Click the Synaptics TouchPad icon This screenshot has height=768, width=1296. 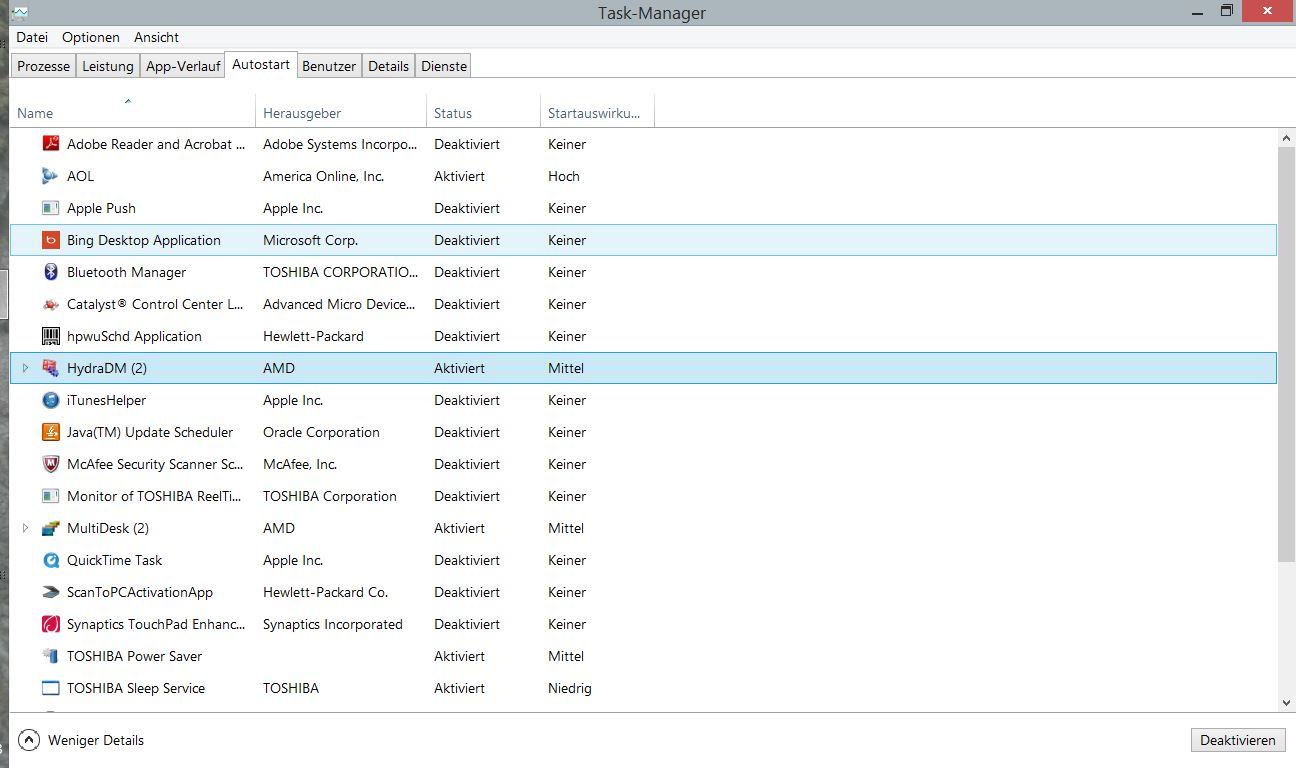click(51, 624)
